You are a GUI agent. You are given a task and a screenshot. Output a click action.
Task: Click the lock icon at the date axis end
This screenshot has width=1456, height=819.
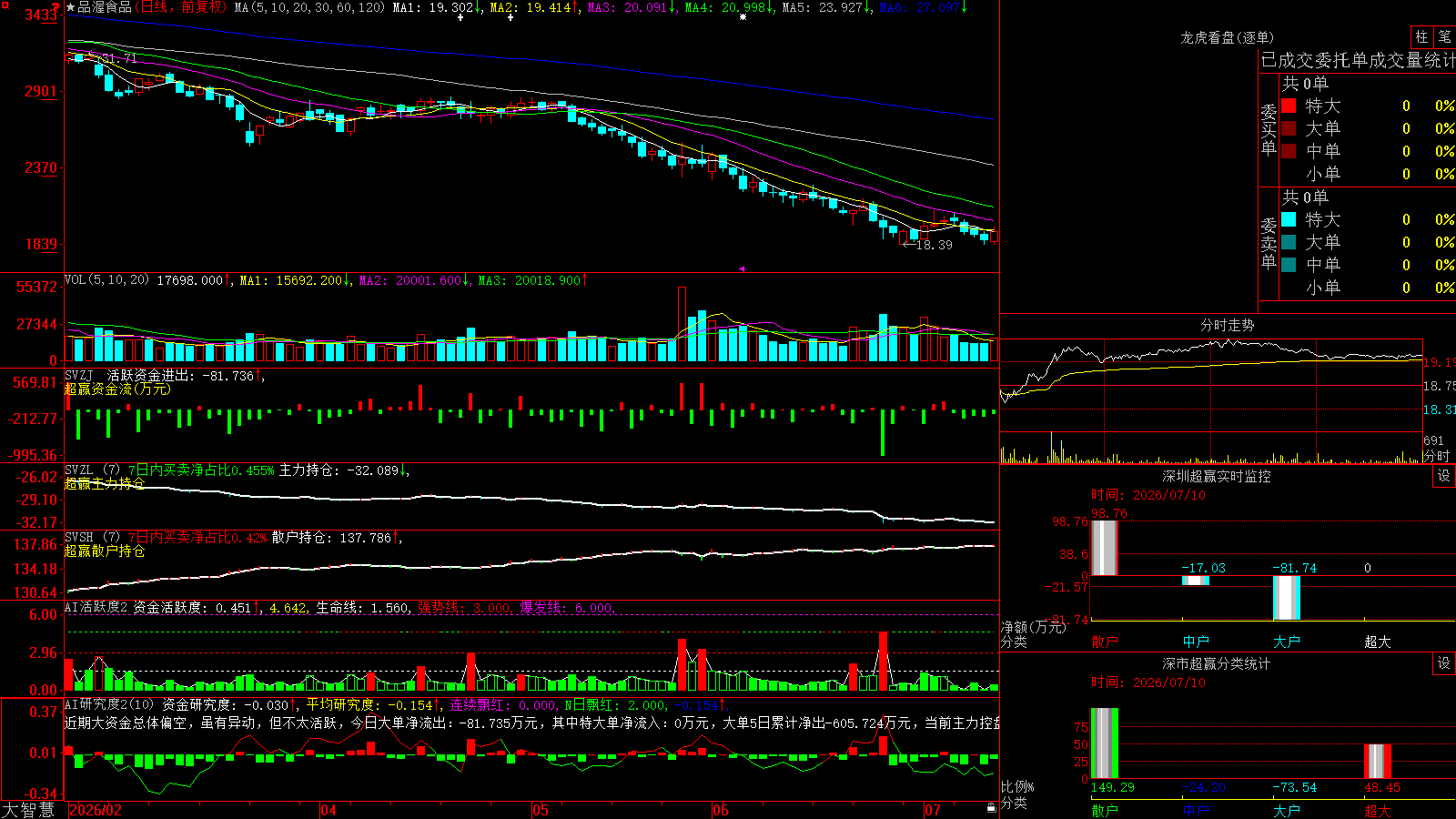click(991, 808)
